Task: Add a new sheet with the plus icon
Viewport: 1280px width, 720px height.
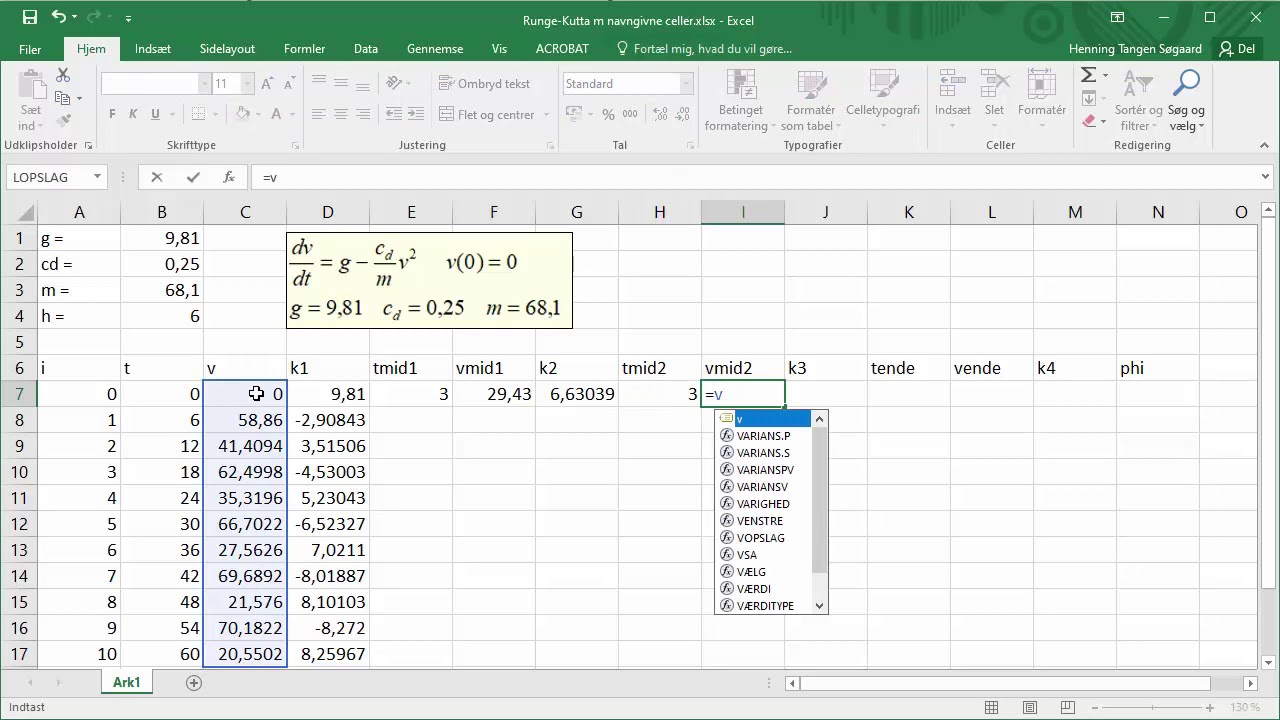Action: (x=194, y=683)
